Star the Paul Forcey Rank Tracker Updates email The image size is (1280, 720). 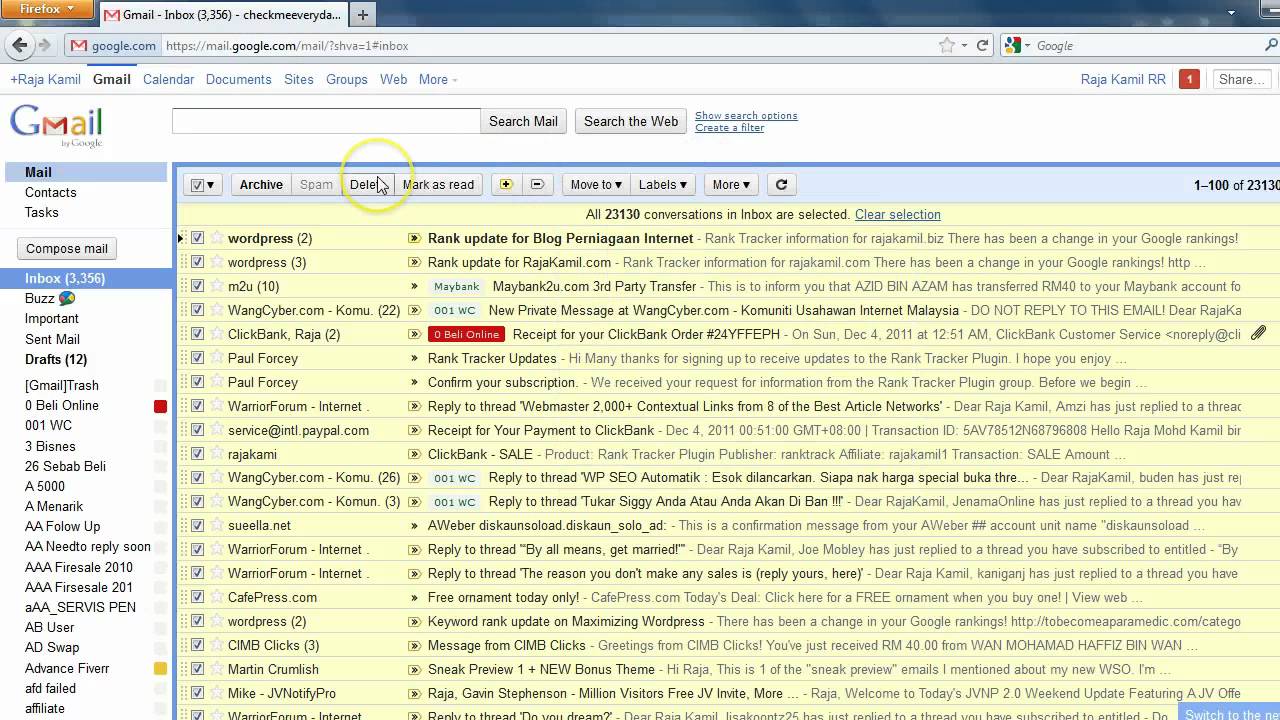pyautogui.click(x=216, y=358)
